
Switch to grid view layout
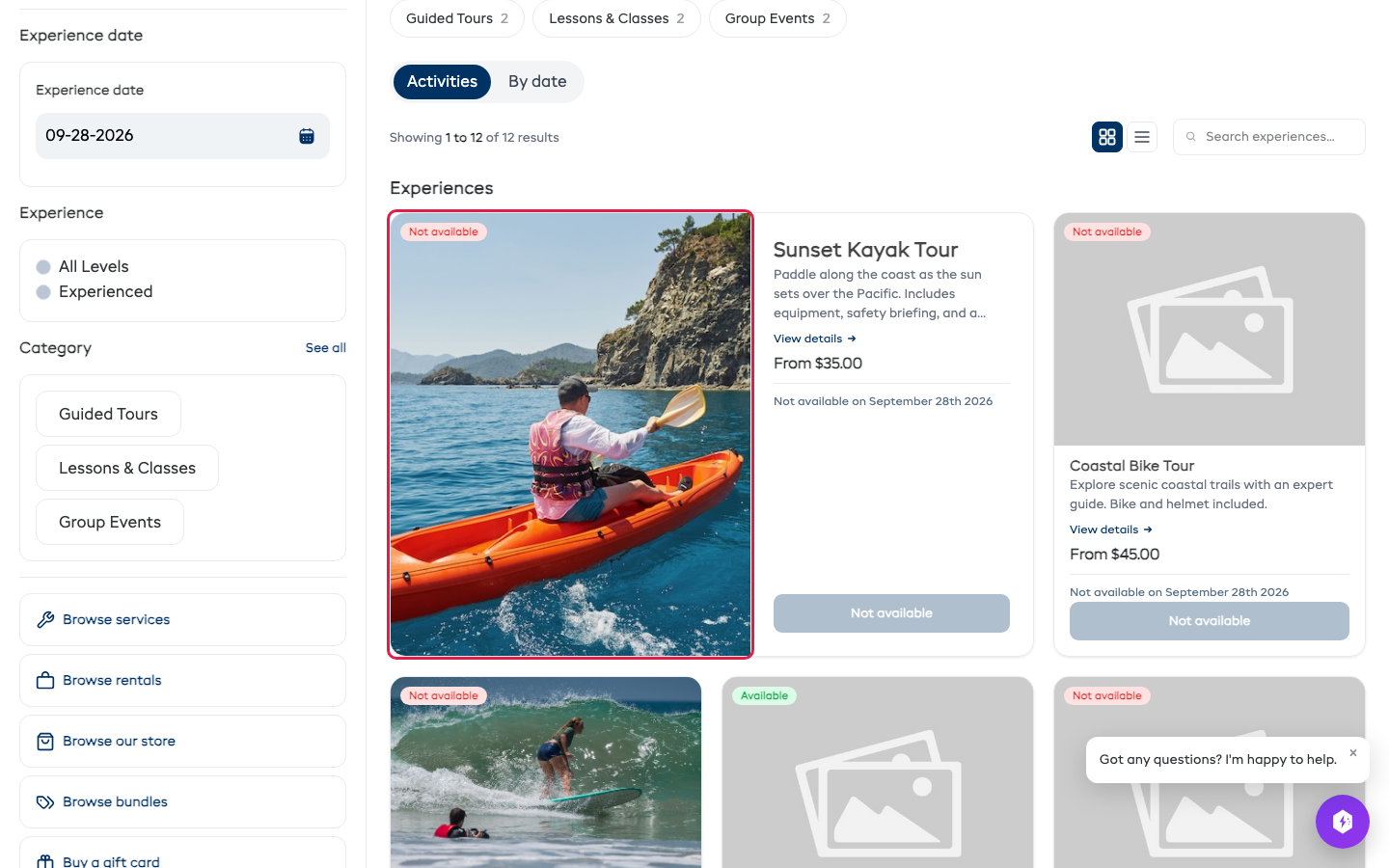coord(1107,137)
